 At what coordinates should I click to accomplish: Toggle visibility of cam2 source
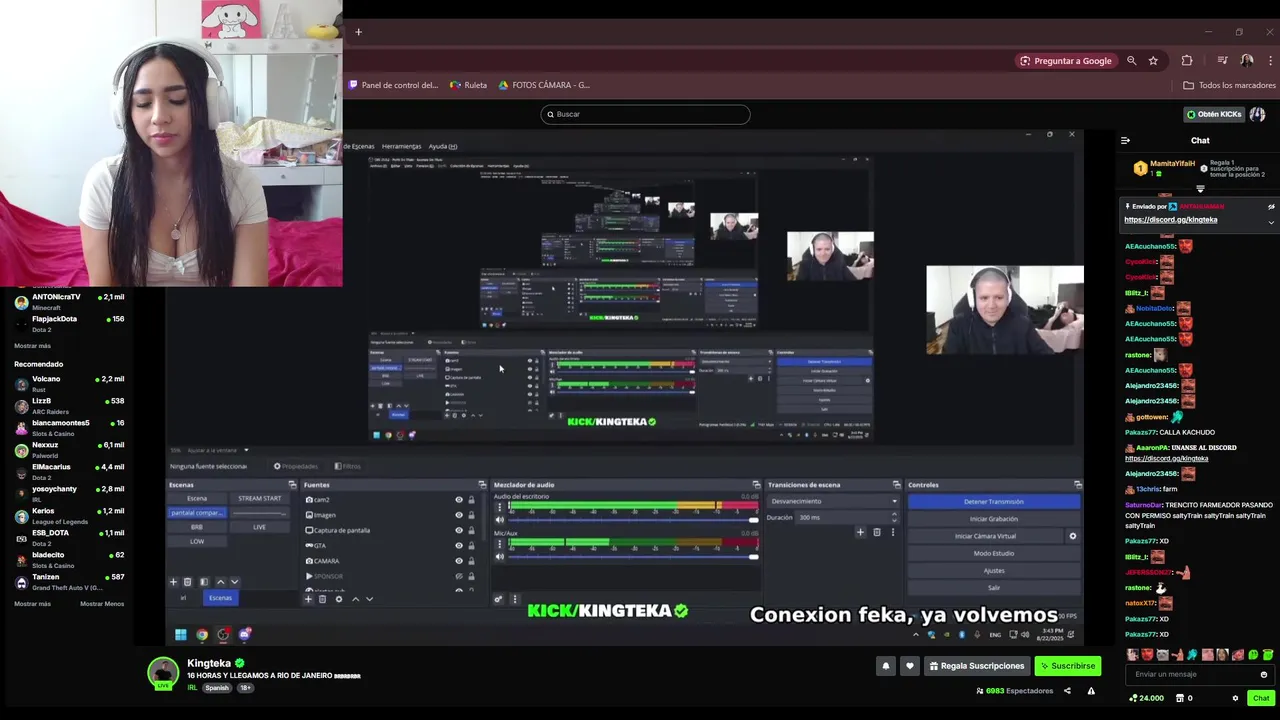[x=459, y=500]
